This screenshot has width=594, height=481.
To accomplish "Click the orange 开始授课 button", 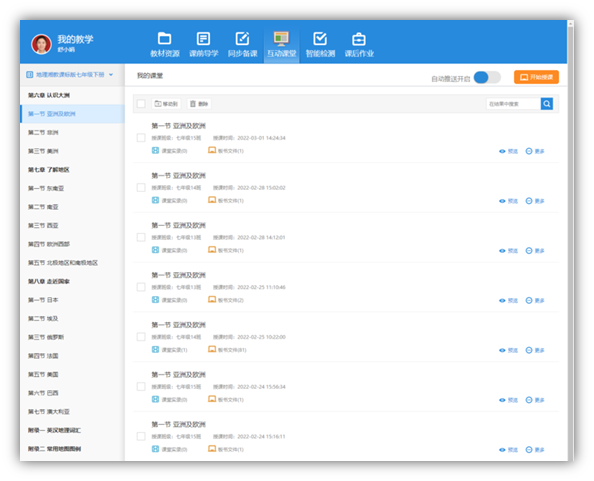I will (536, 77).
